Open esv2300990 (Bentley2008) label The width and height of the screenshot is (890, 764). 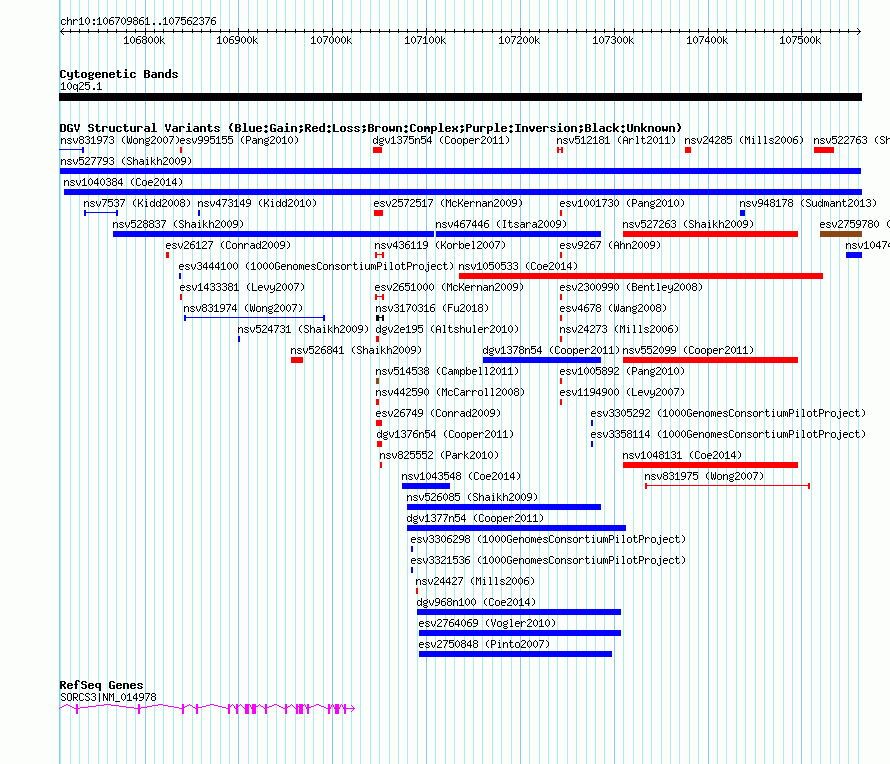point(631,287)
